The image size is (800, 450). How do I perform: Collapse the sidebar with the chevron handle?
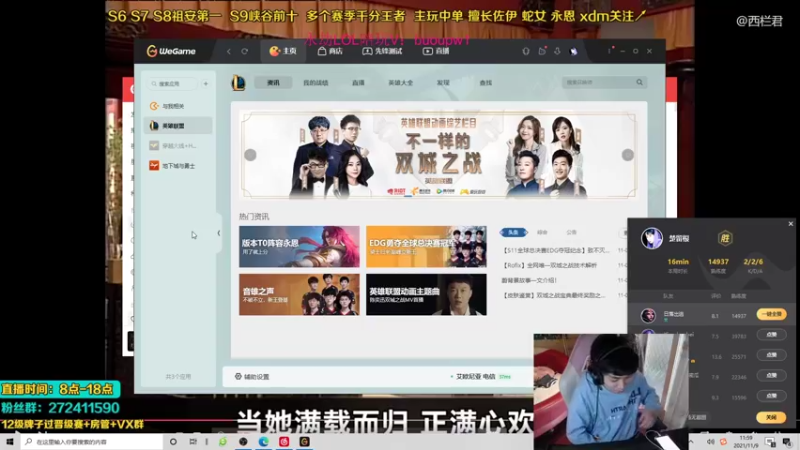pyautogui.click(x=219, y=233)
